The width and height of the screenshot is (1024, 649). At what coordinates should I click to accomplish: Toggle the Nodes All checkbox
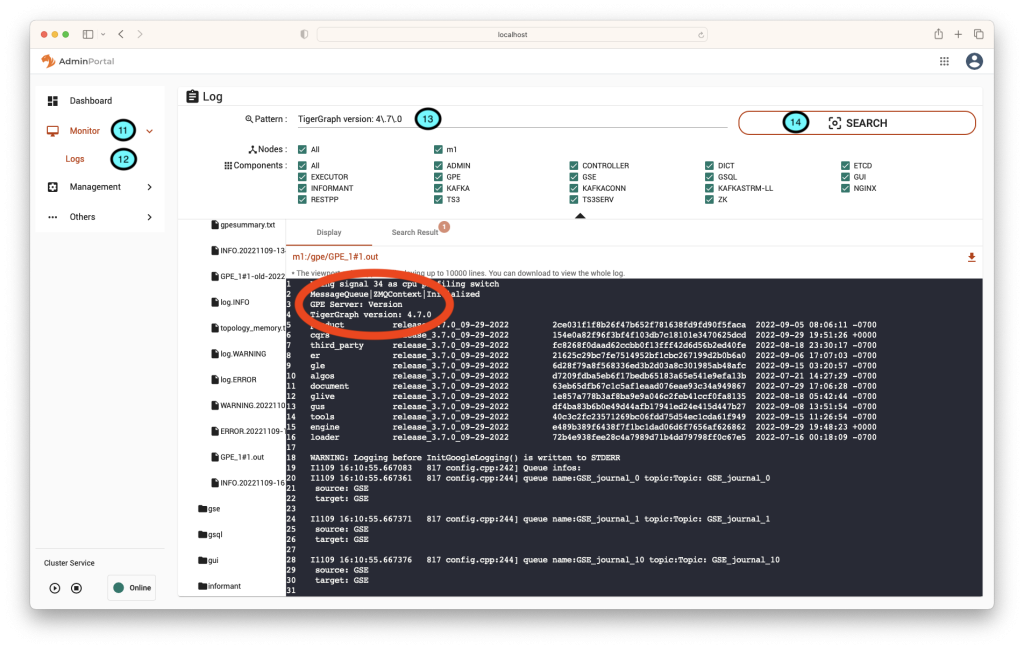pyautogui.click(x=302, y=150)
